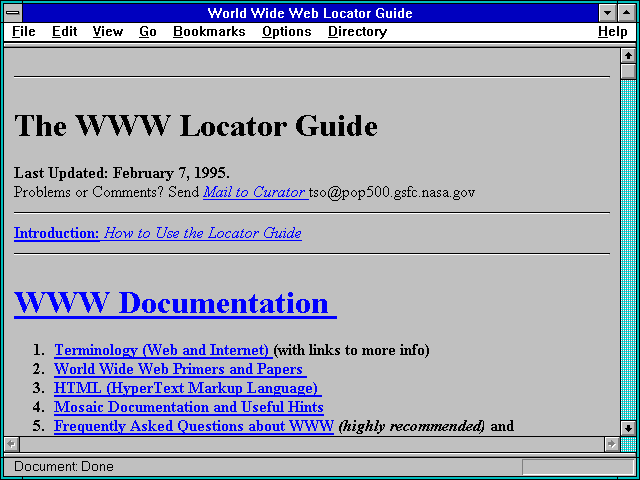
Task: Click the vertical scrollbar track below thumb
Action: tap(628, 250)
